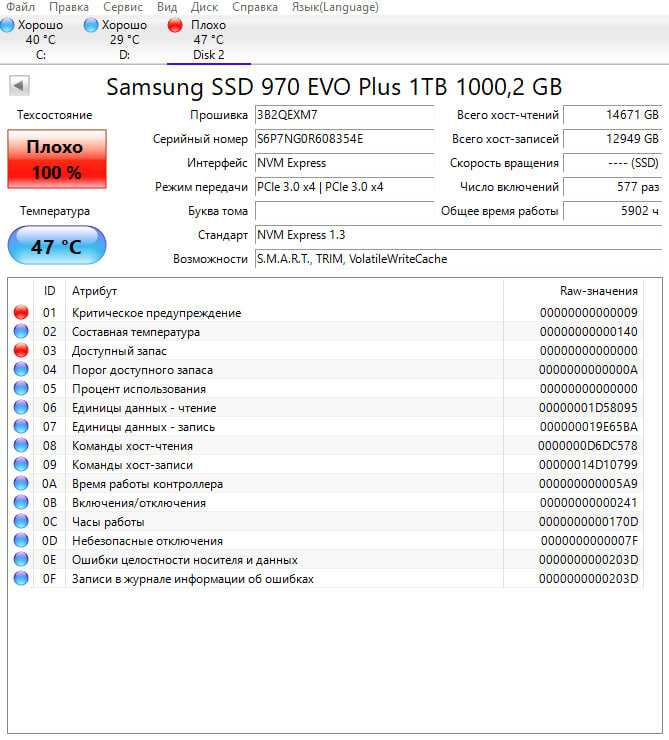The image size is (669, 740).
Task: Click the Атрибут column header
Action: click(x=284, y=291)
